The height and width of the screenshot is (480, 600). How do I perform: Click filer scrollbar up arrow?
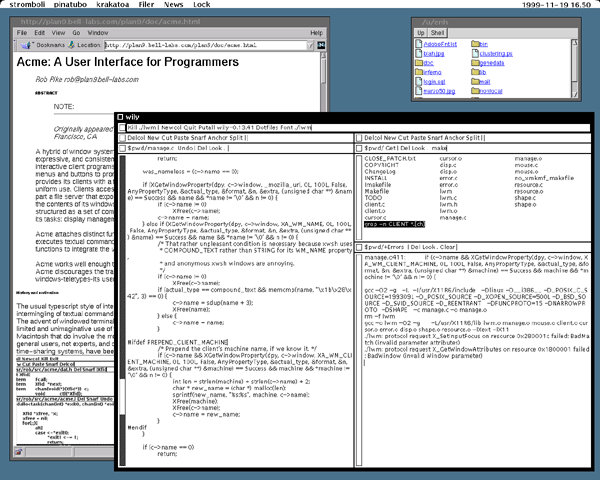[x=574, y=43]
